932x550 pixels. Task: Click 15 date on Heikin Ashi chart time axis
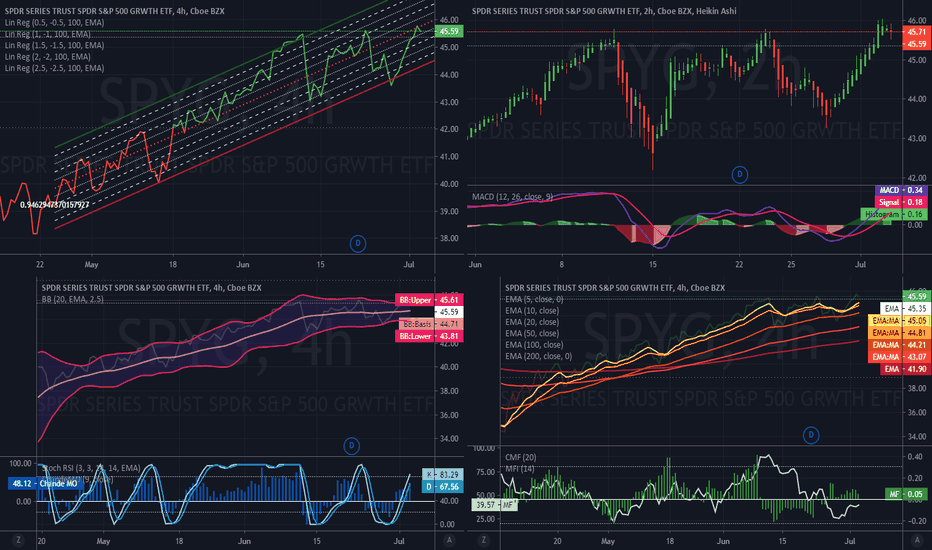click(653, 264)
